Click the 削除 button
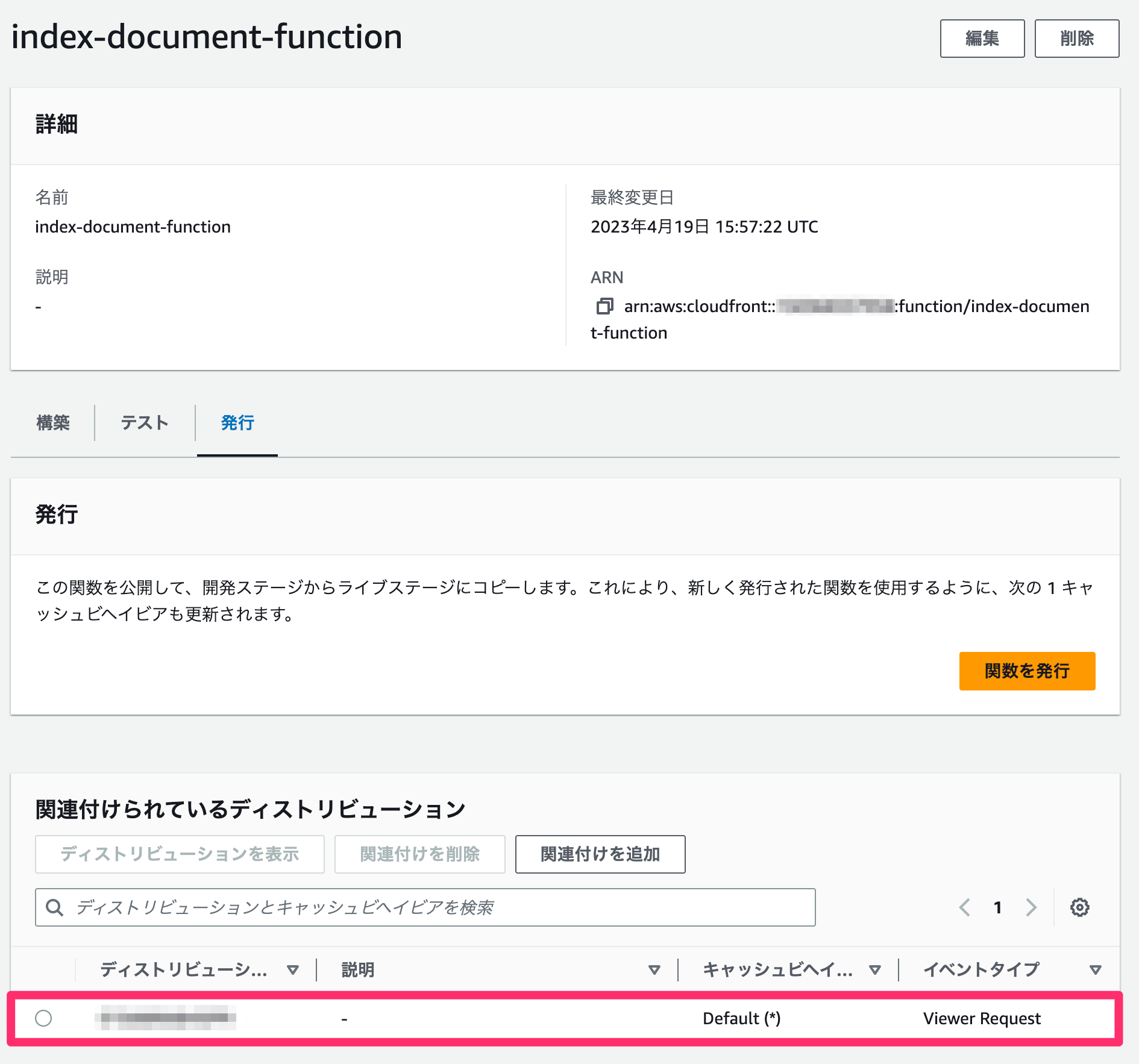 click(1076, 38)
